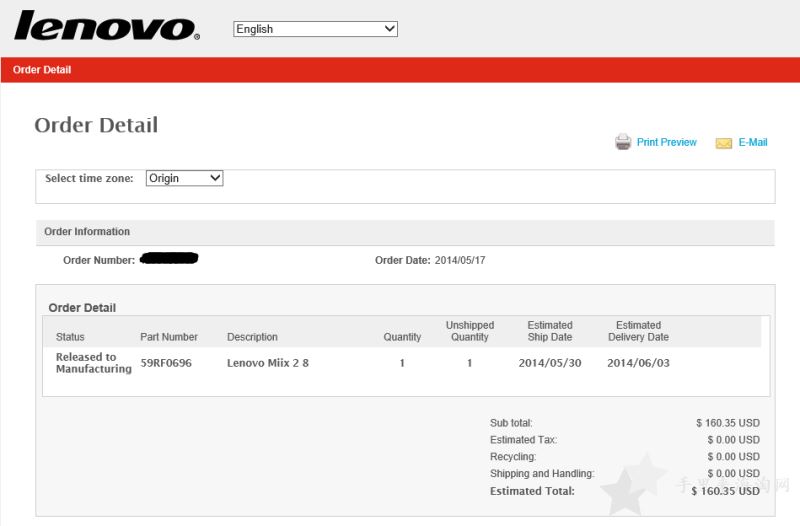Viewport: 800px width, 526px height.
Task: Click order date 2014/05/17
Action: [x=460, y=260]
